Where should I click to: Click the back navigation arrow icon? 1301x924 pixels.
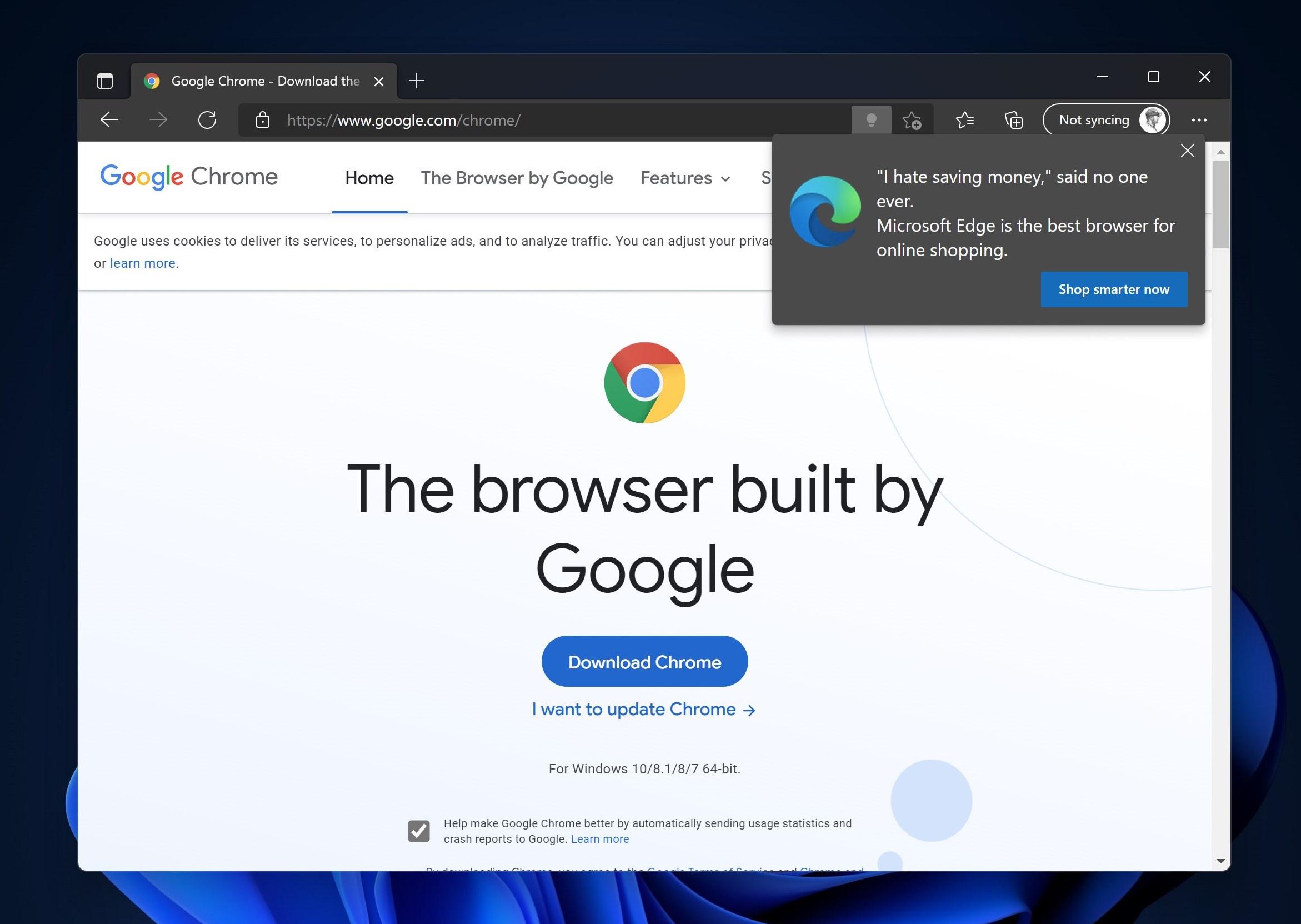[x=110, y=120]
